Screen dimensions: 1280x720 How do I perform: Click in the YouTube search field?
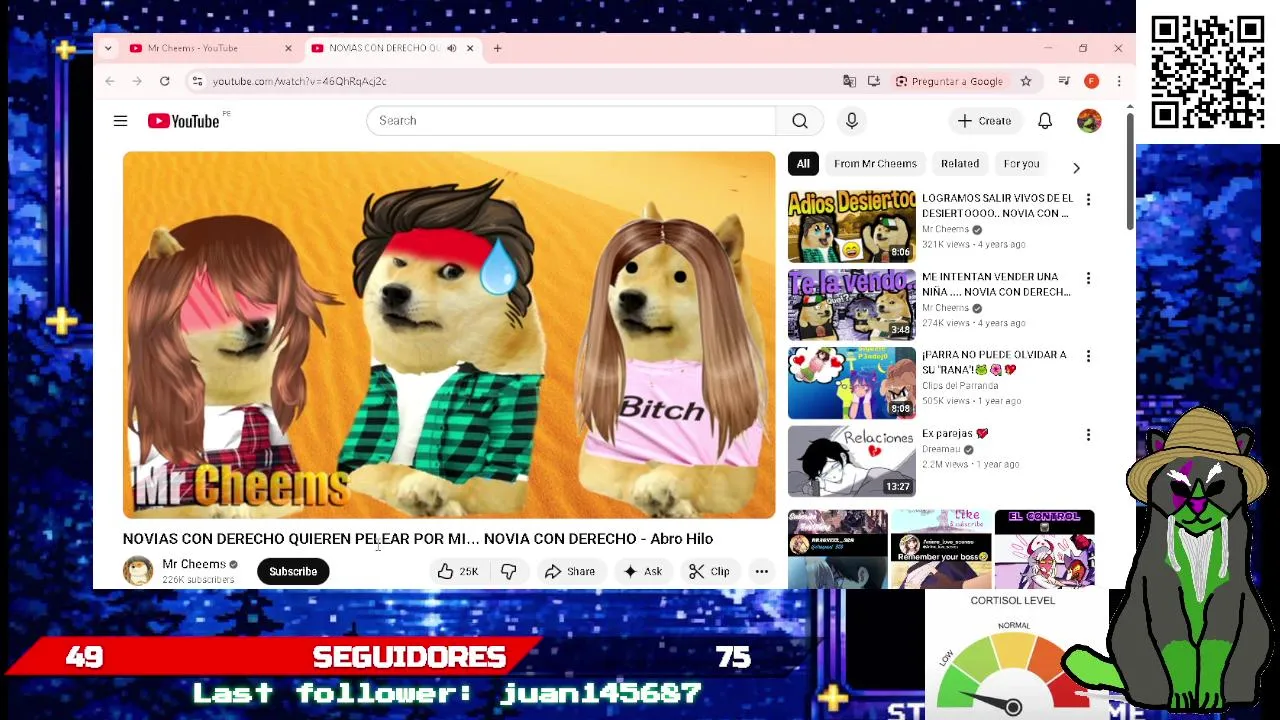pyautogui.click(x=570, y=121)
